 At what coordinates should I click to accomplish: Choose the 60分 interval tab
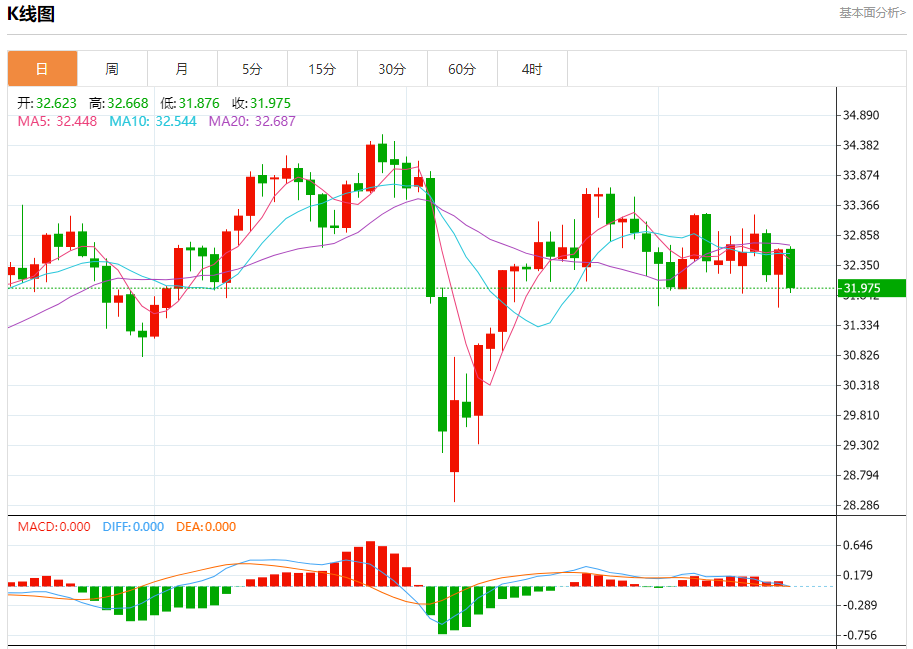(462, 69)
